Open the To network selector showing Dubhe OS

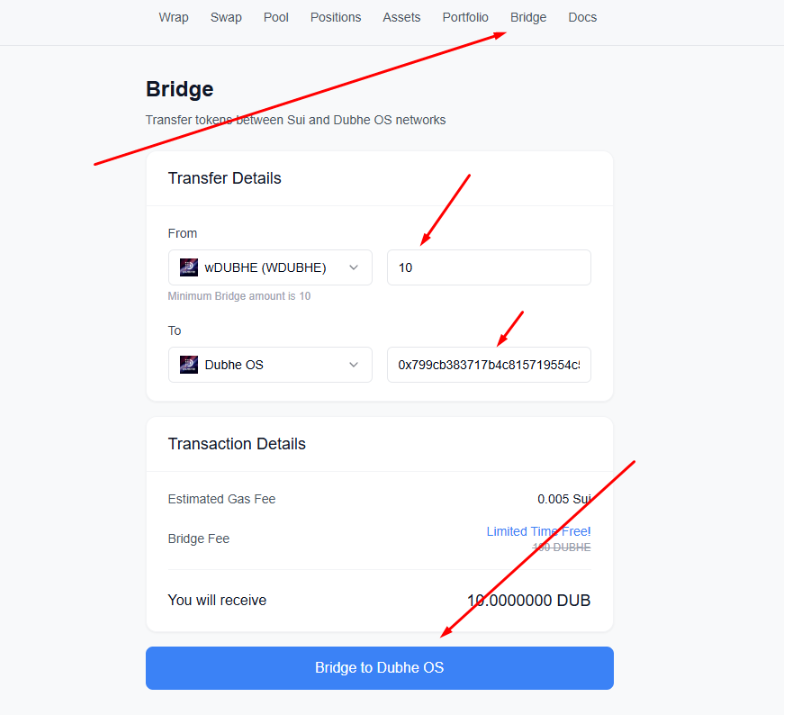point(270,365)
